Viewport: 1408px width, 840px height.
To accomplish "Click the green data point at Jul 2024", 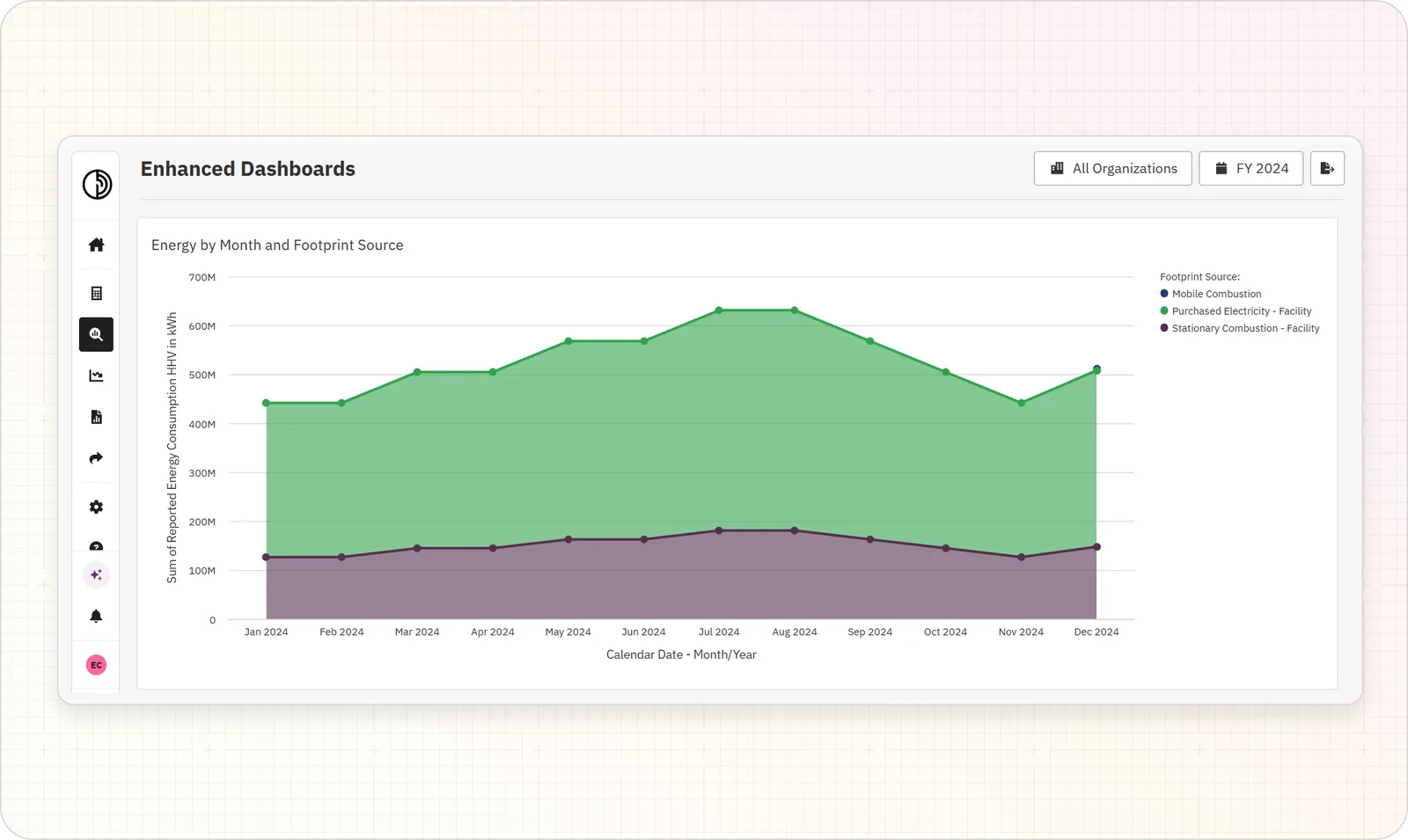I will 719,310.
